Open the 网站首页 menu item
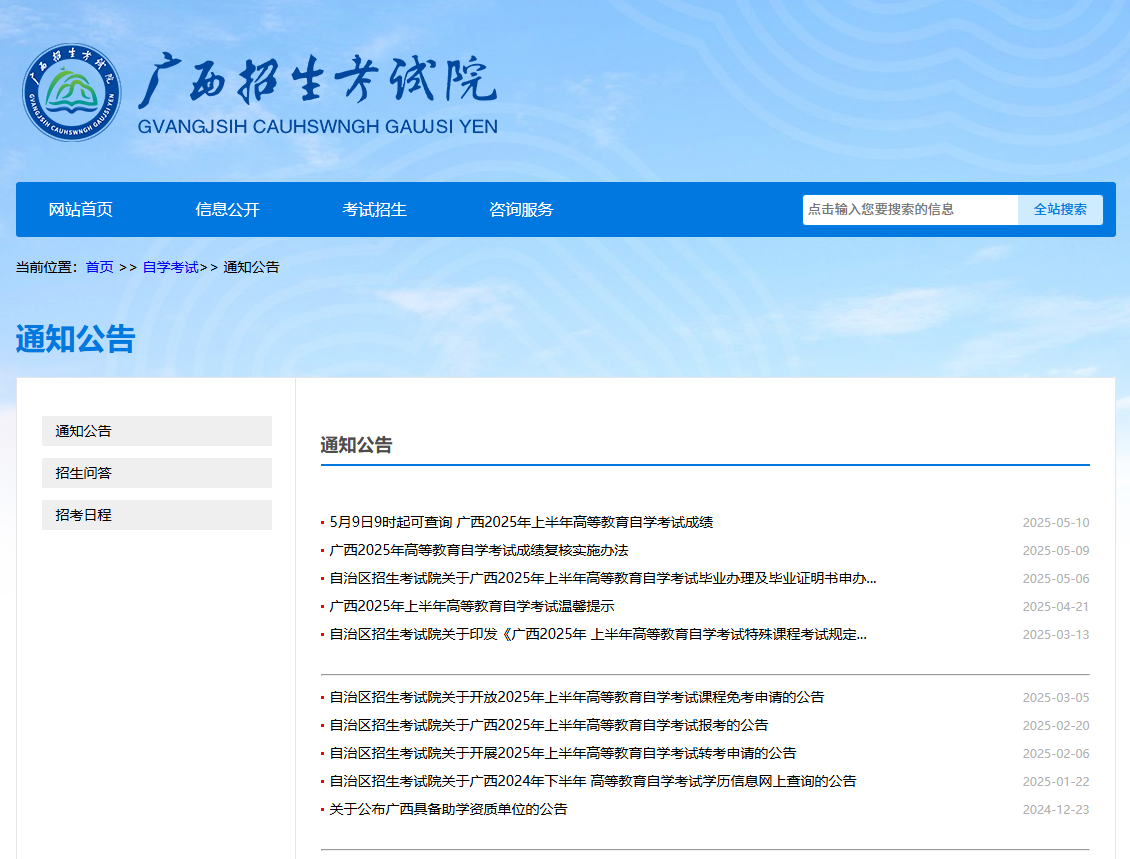This screenshot has height=859, width=1130. click(81, 210)
